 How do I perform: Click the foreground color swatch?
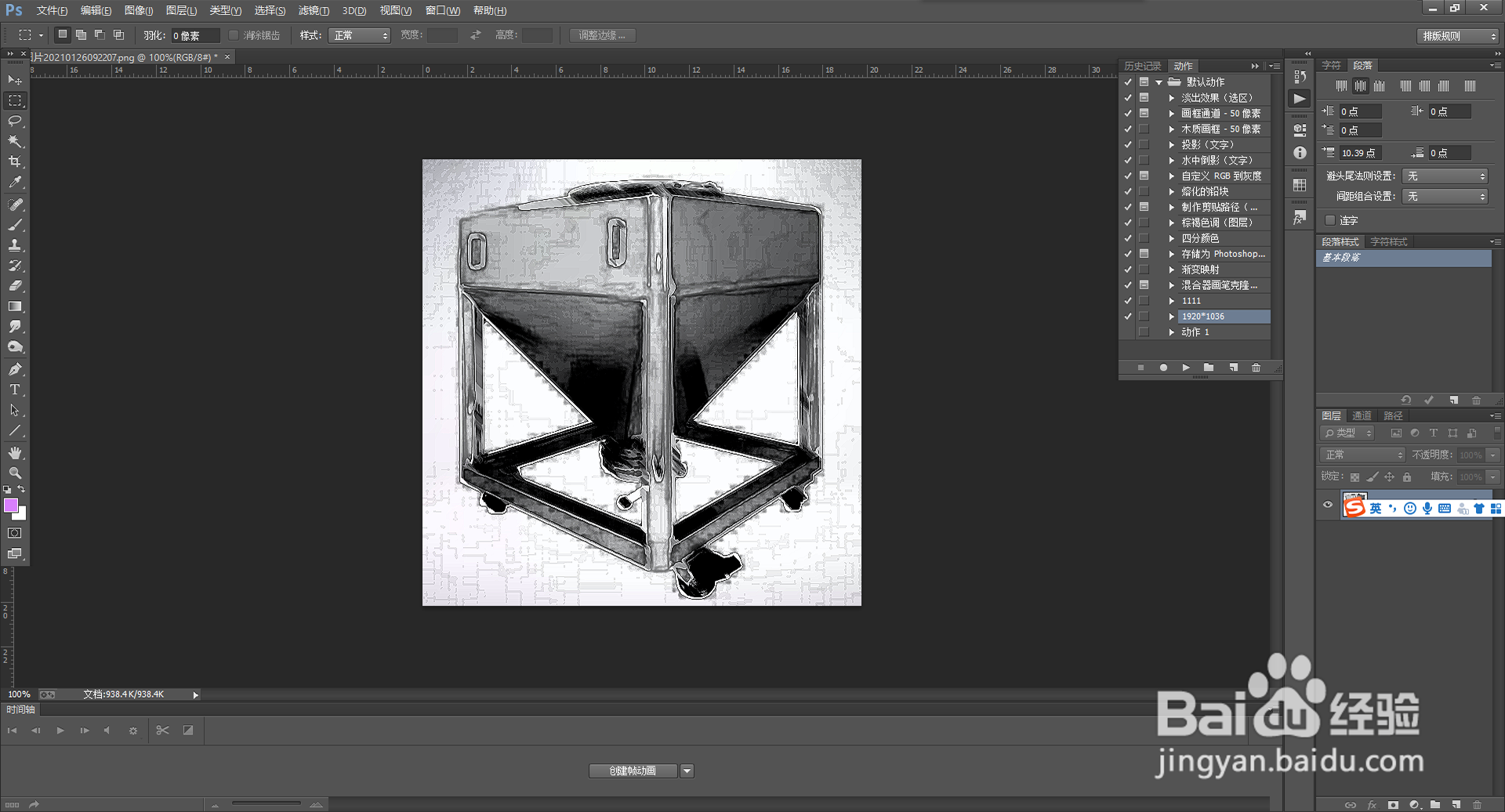pos(11,506)
